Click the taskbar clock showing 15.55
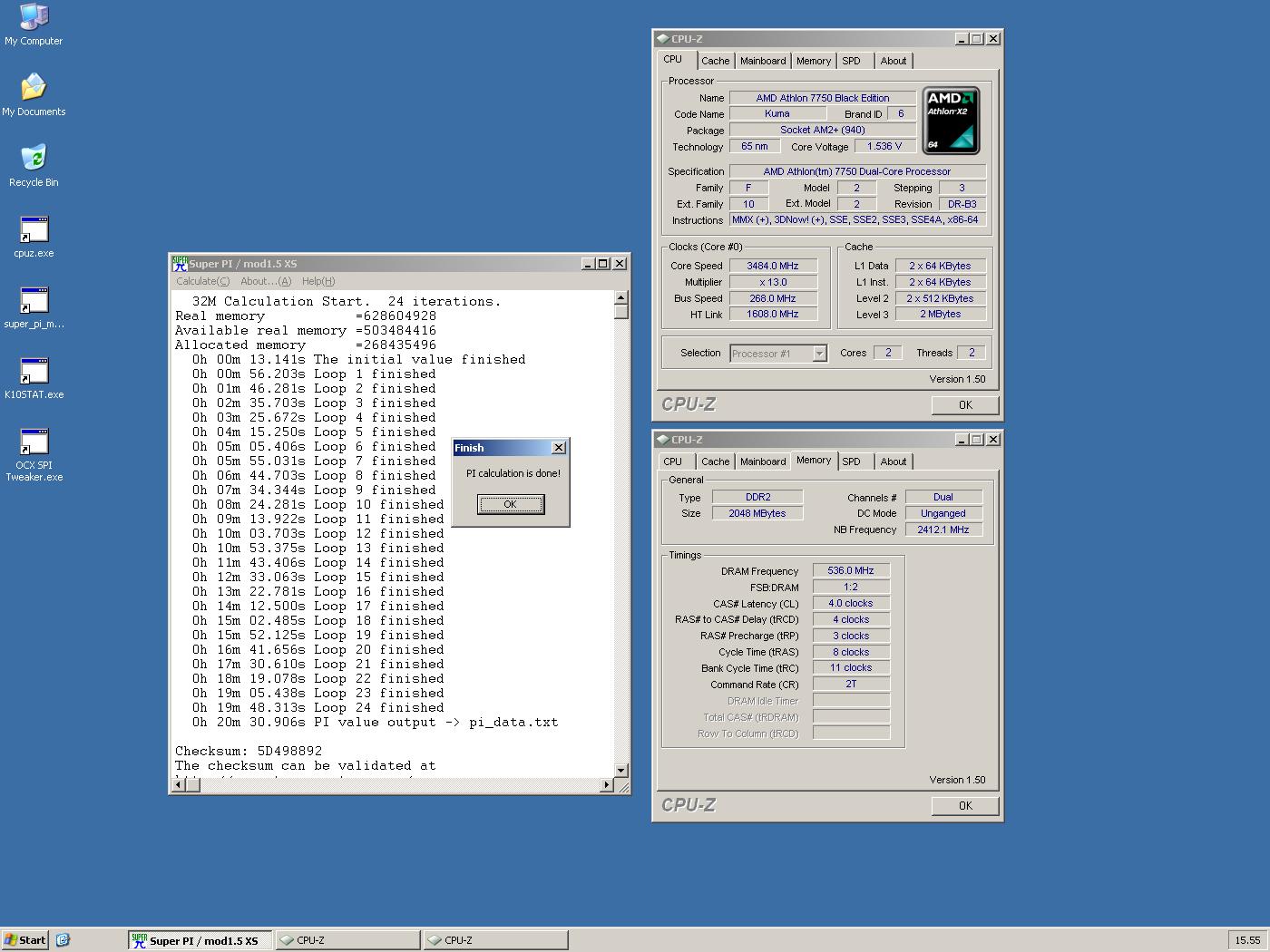The width and height of the screenshot is (1270, 952). coord(1247,940)
